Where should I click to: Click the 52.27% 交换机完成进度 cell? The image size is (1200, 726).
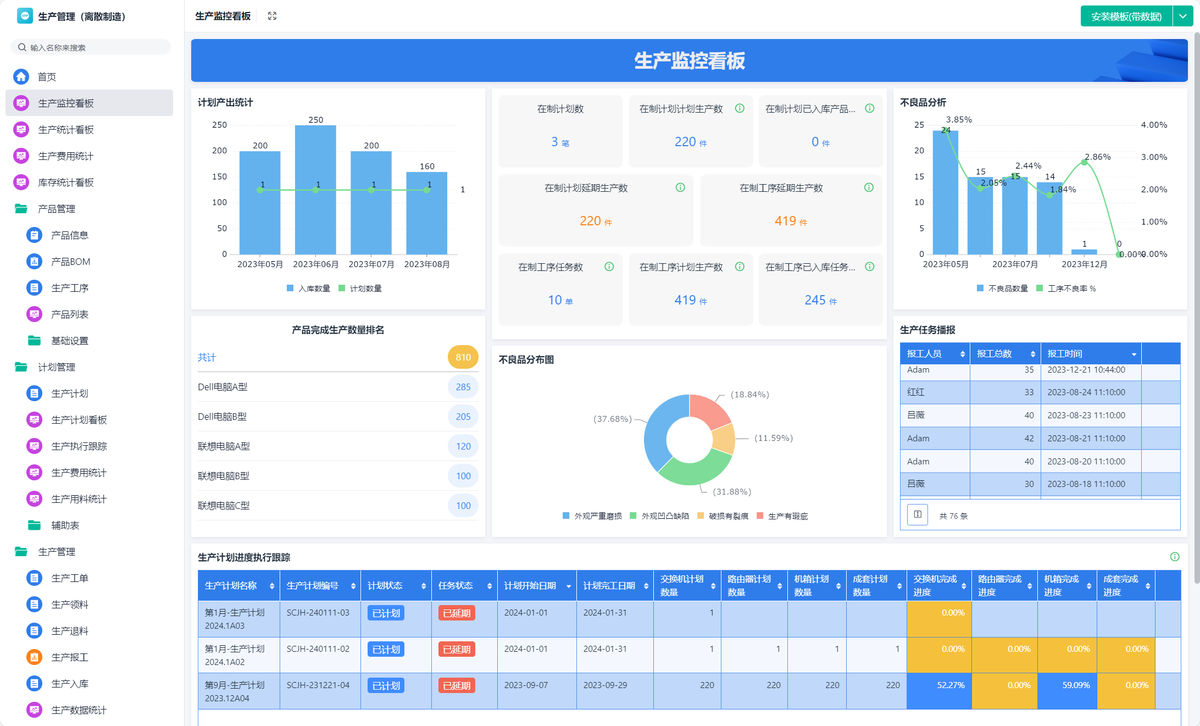[x=938, y=686]
